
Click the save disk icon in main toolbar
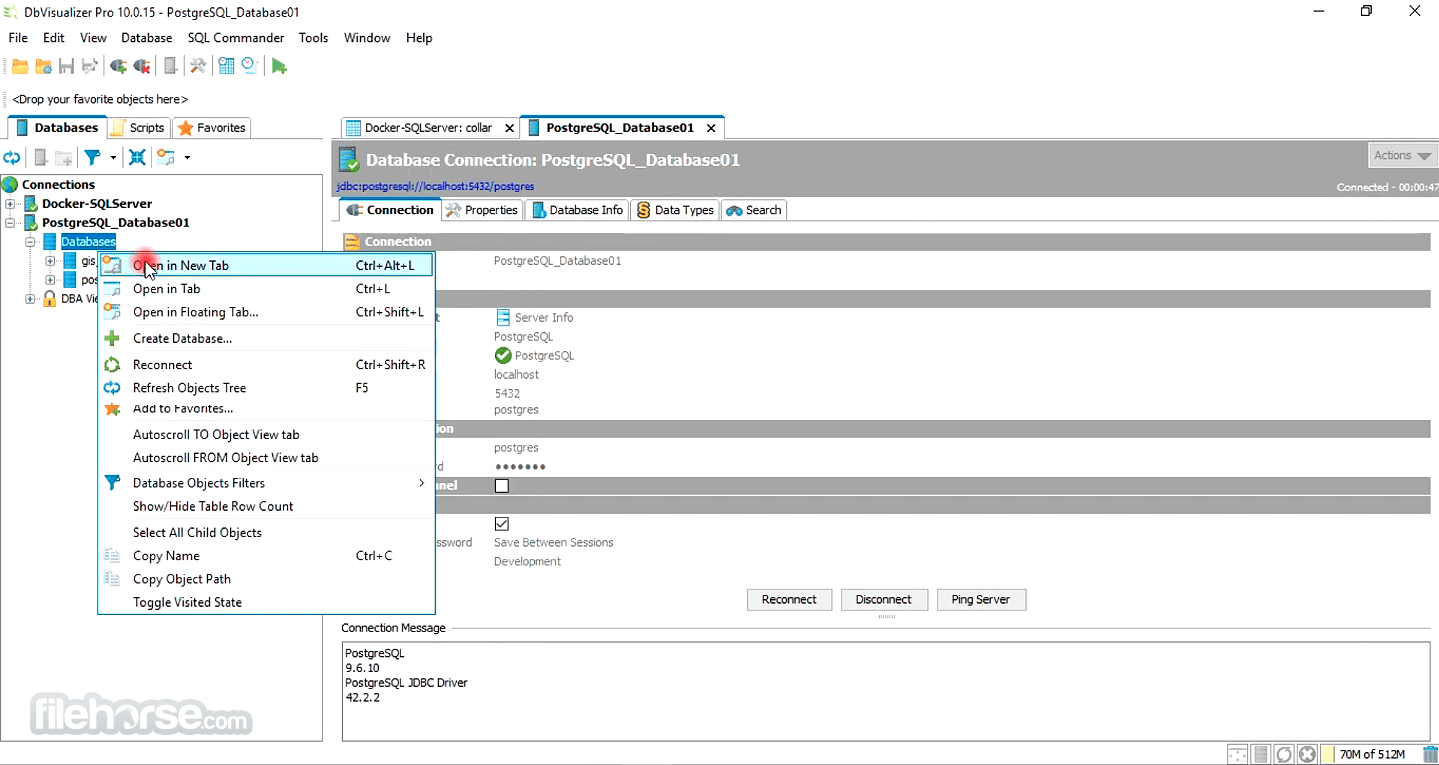(x=67, y=67)
